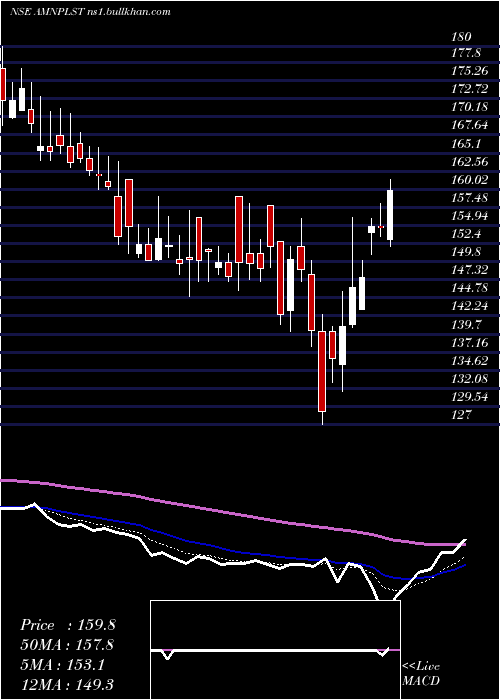The width and height of the screenshot is (500, 700).
Task: Click inside the MACD inset chart box
Action: coord(275,650)
